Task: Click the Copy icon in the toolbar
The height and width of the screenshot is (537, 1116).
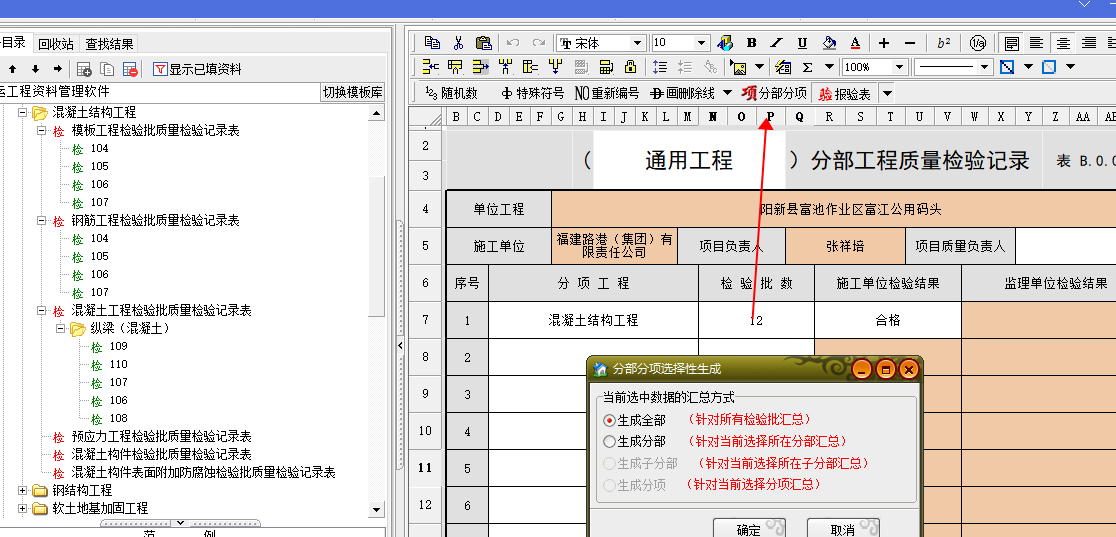Action: [431, 43]
